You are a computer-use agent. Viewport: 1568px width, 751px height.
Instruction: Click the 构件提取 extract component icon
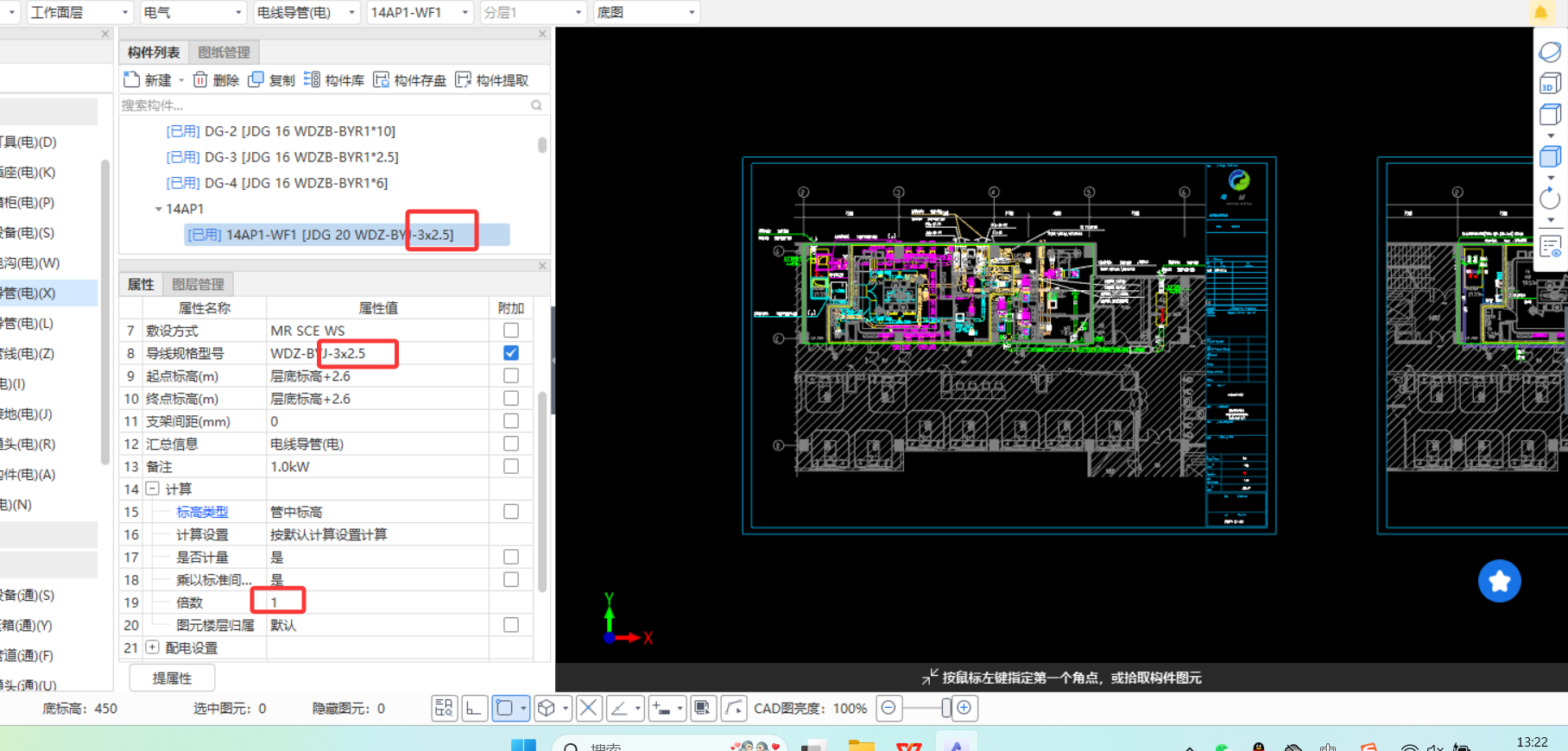pos(463,79)
